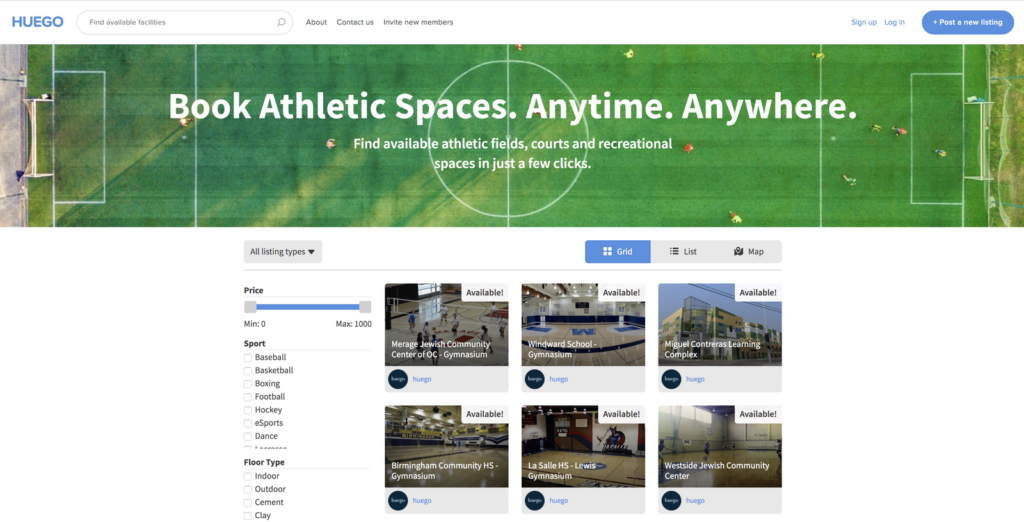Open Miguel Contreras Learning Complex listing thumbnail
The image size is (1024, 522).
tap(720, 325)
